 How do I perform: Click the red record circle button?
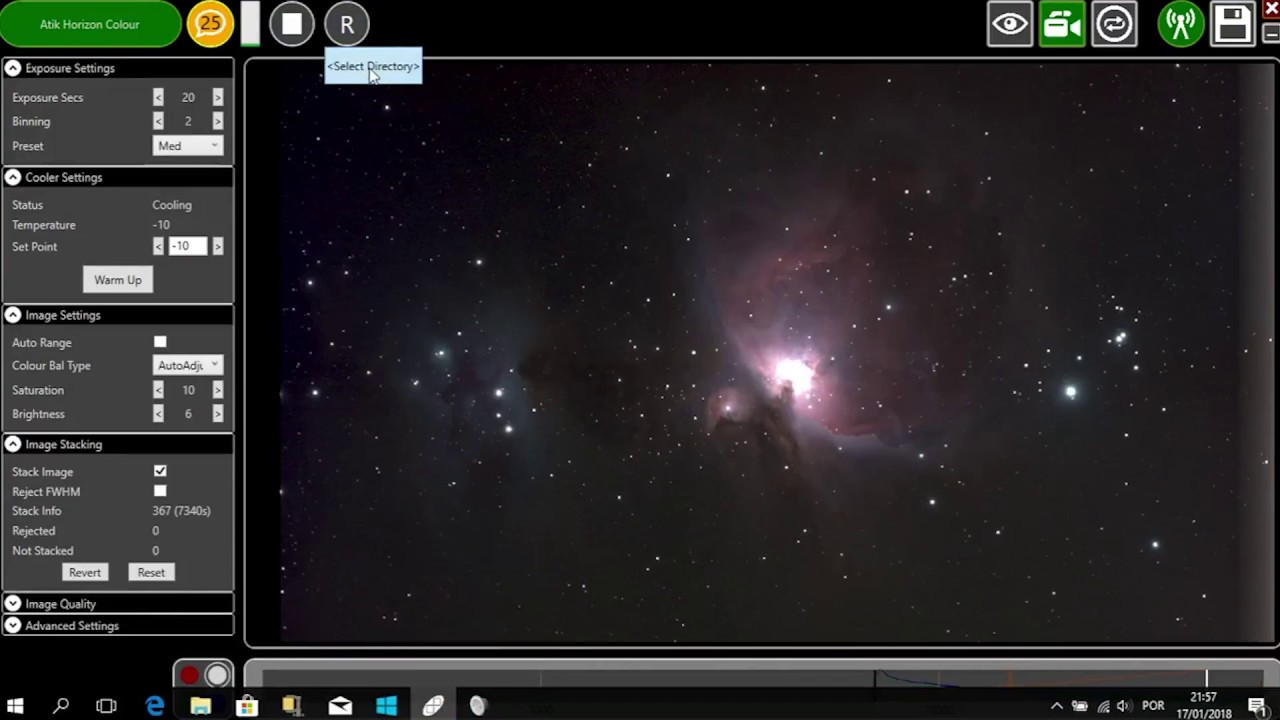point(189,676)
